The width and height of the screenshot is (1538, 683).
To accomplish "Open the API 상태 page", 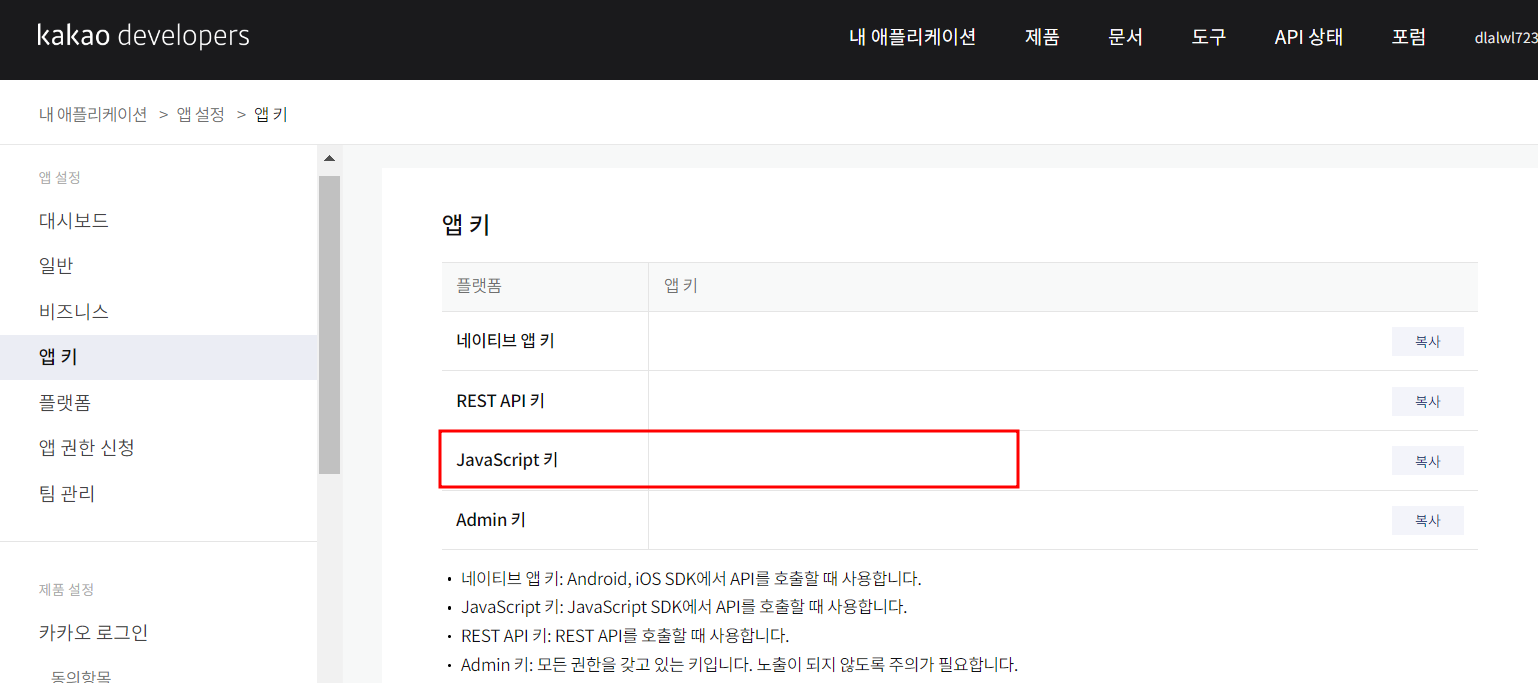I will click(x=1309, y=37).
